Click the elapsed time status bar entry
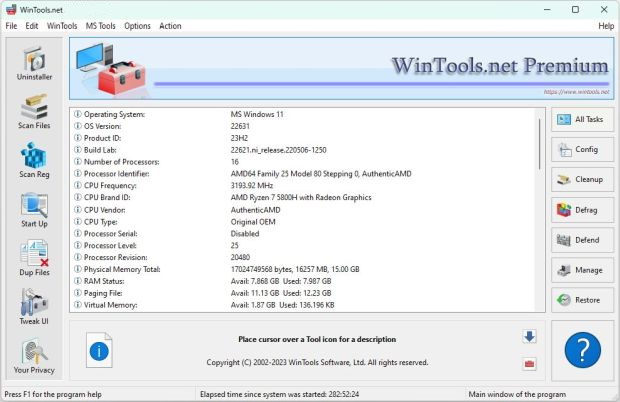 [x=279, y=394]
